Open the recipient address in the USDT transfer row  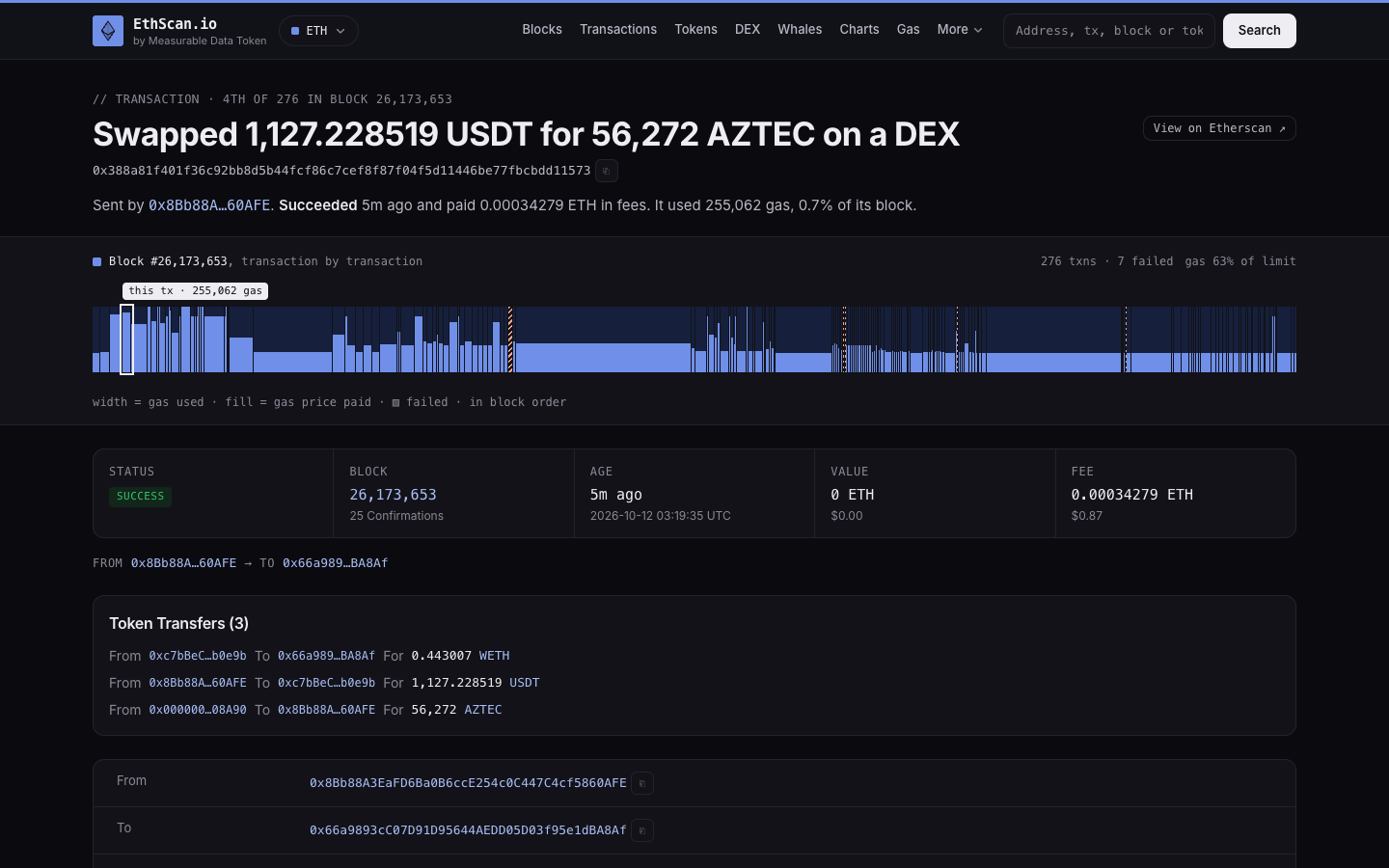point(326,683)
